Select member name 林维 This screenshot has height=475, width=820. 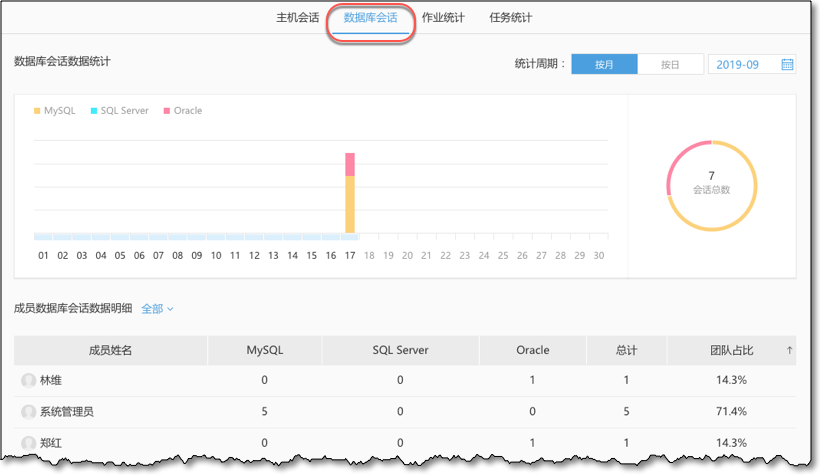tap(51, 380)
